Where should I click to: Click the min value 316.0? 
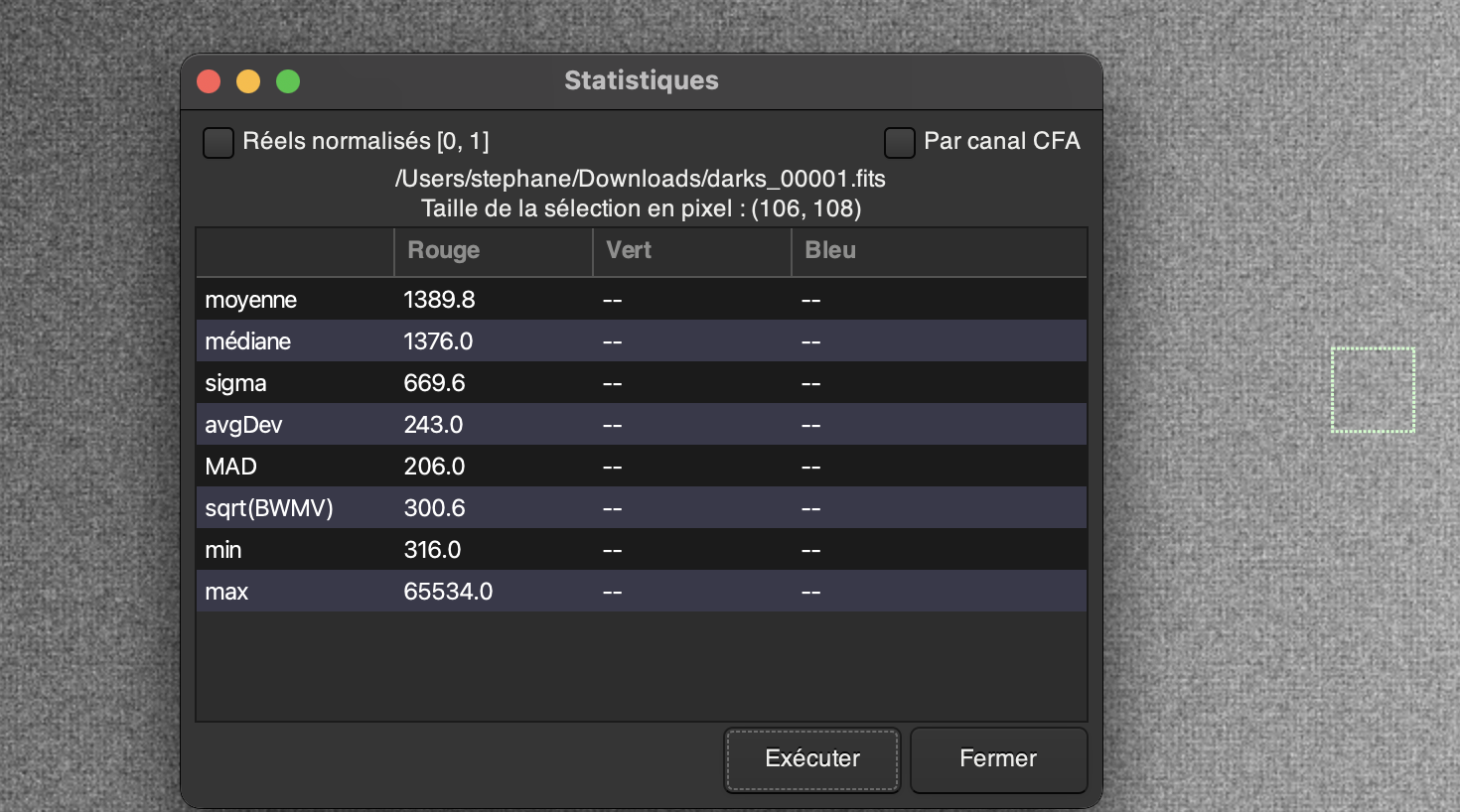(x=432, y=550)
